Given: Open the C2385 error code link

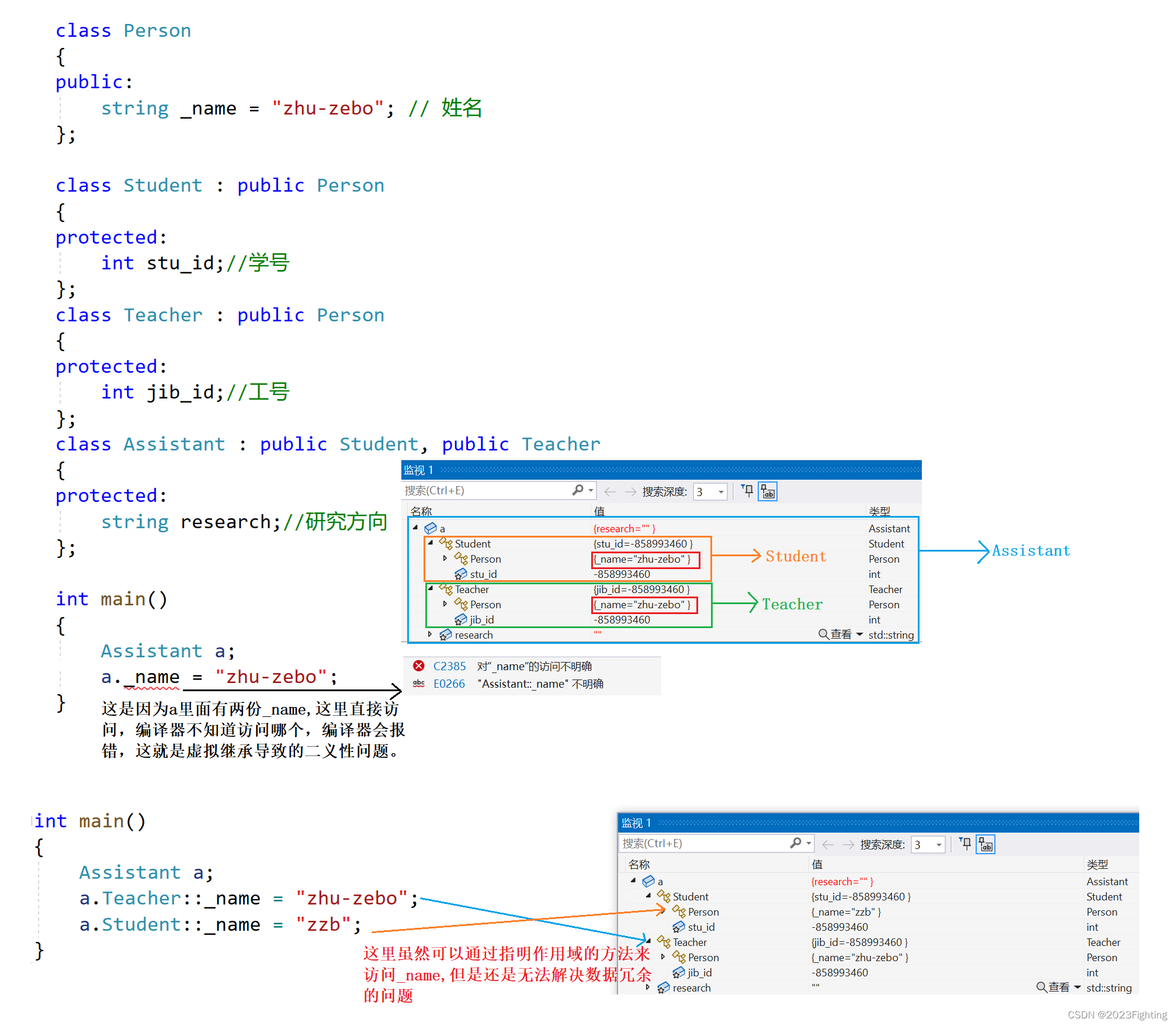Looking at the screenshot, I should pyautogui.click(x=450, y=666).
